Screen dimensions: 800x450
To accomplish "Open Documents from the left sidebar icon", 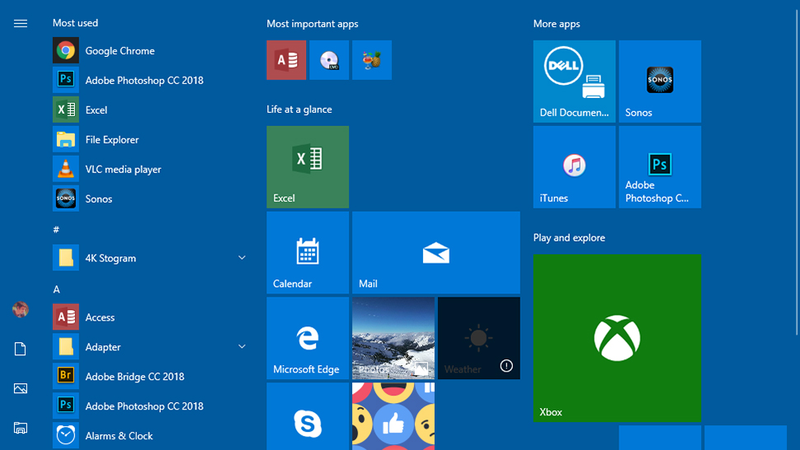I will coord(20,349).
